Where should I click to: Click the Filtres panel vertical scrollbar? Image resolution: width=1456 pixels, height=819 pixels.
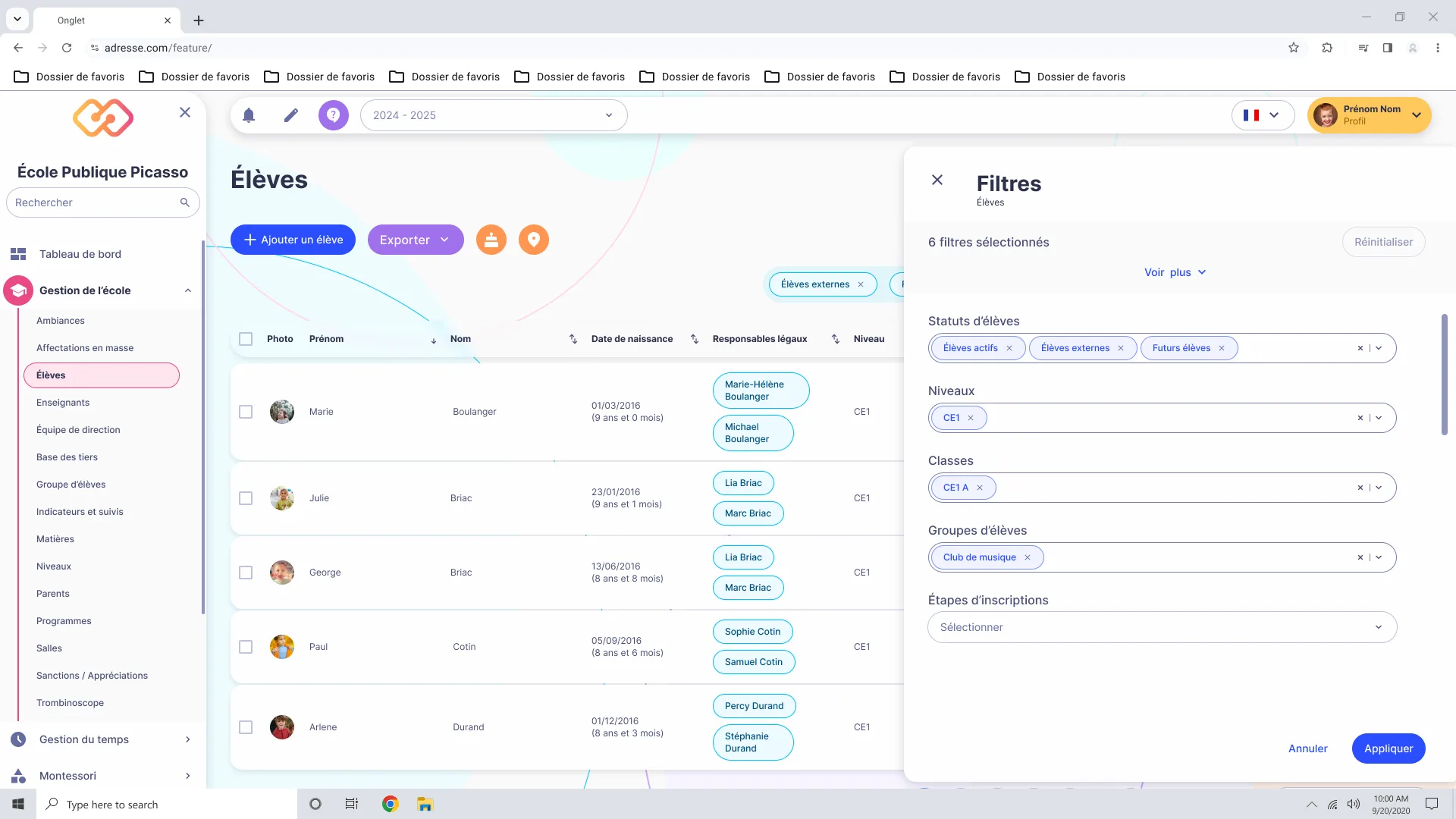pos(1445,375)
